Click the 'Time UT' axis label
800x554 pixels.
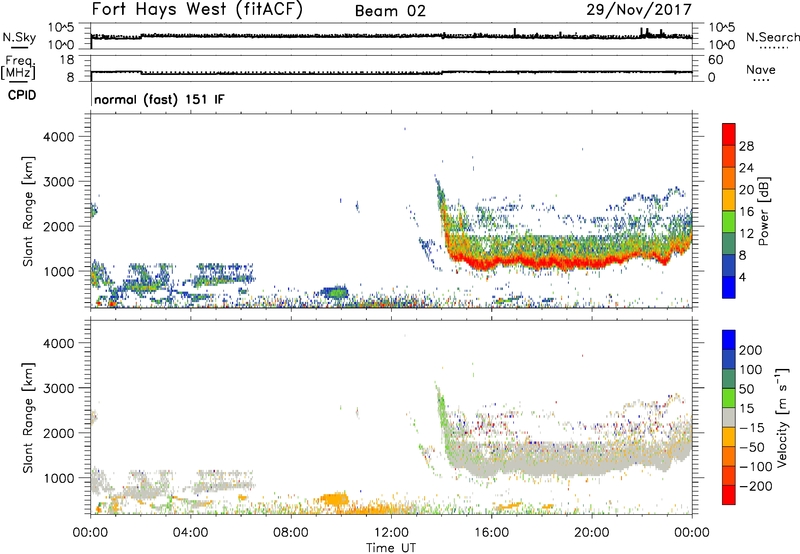[391, 547]
